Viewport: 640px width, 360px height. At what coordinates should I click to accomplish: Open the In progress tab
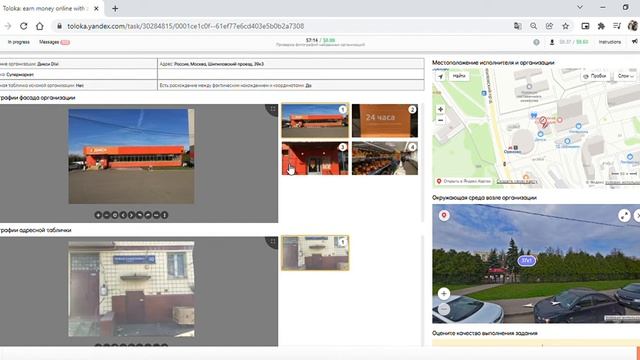click(19, 42)
